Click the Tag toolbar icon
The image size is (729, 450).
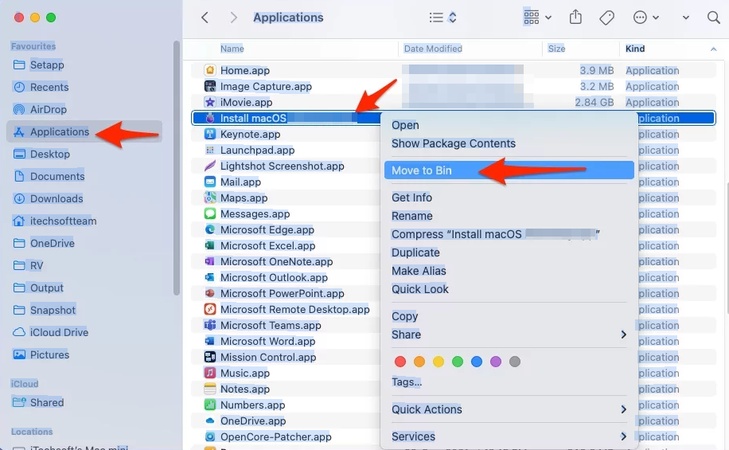(x=607, y=18)
